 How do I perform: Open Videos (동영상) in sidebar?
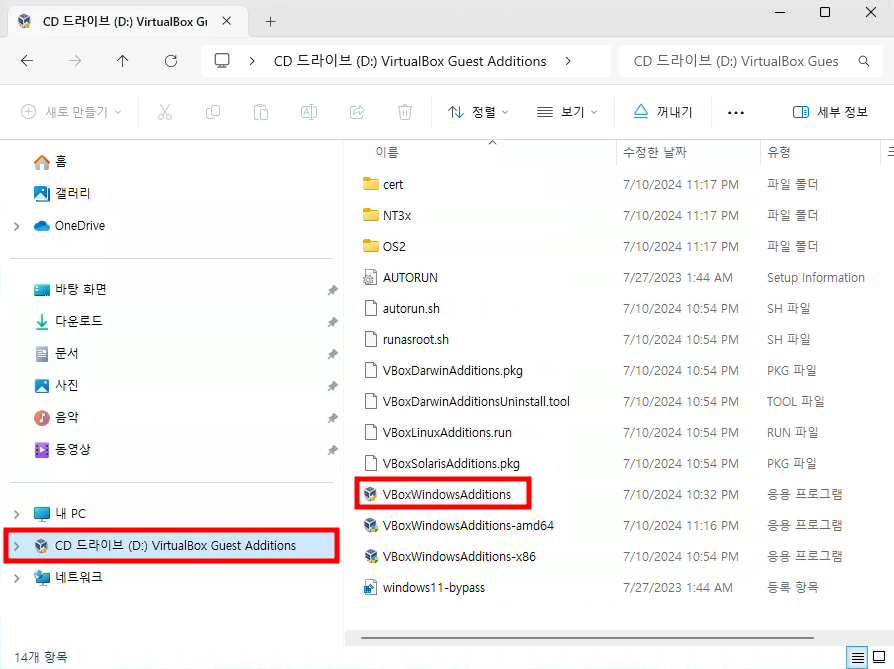tap(62, 449)
